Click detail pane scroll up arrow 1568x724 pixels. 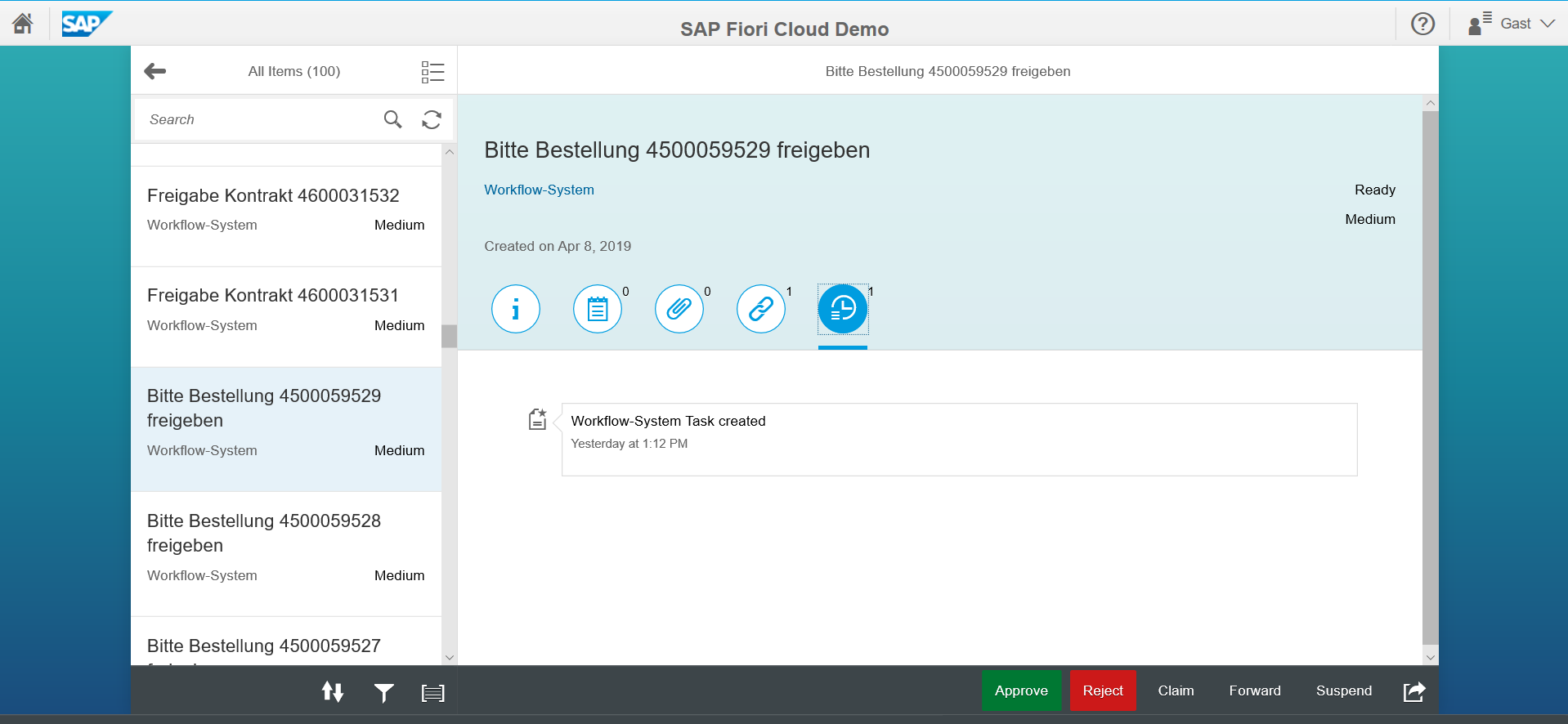pyautogui.click(x=1430, y=103)
